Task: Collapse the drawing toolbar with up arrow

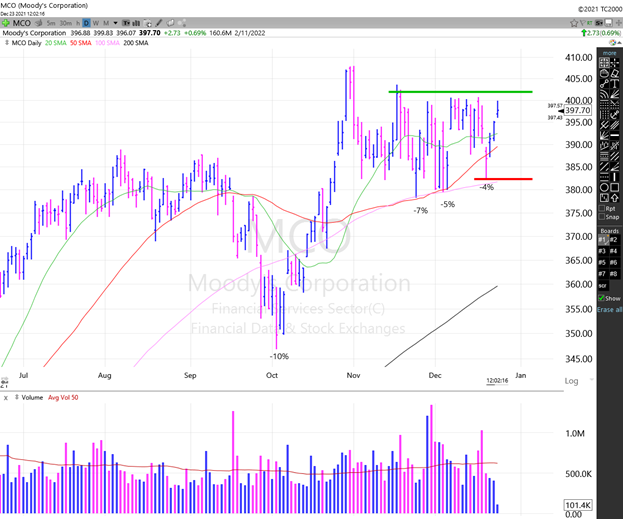Action: click(x=619, y=43)
